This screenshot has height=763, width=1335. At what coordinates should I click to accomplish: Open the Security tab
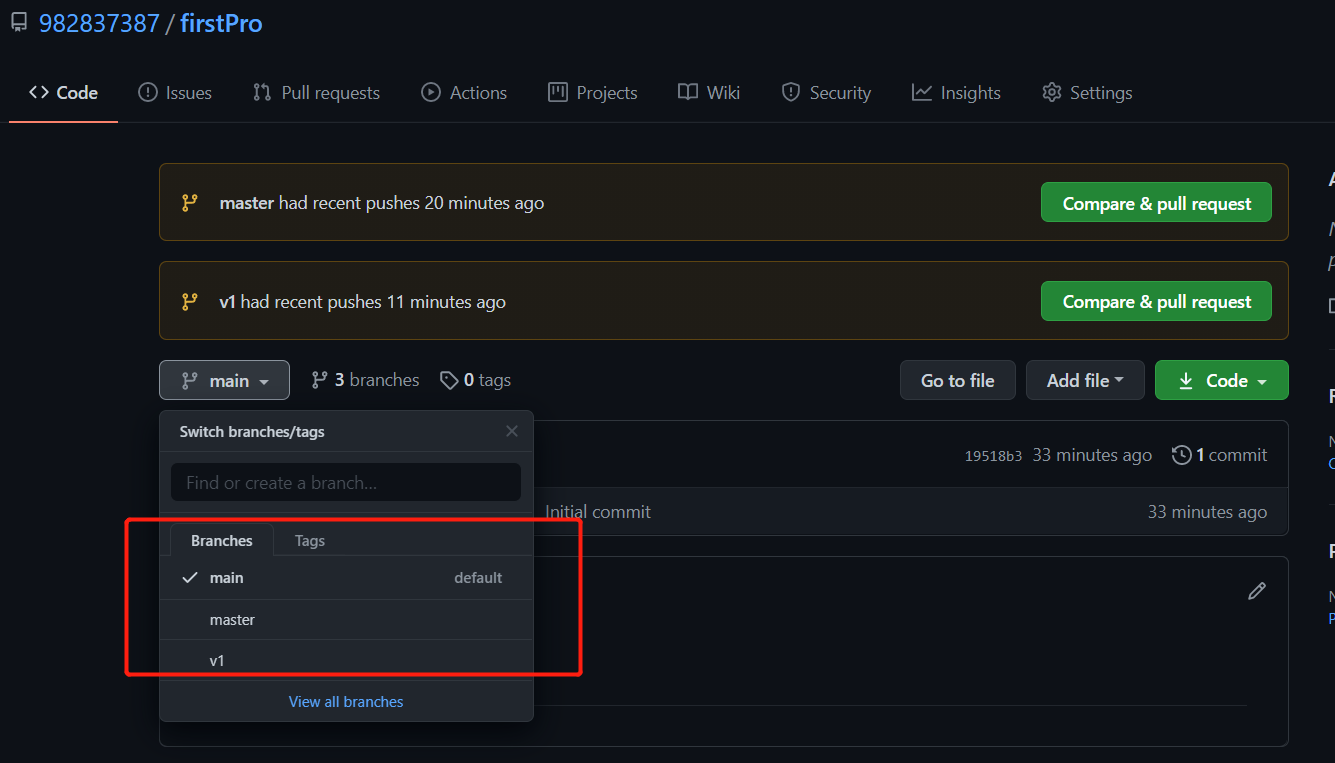point(826,93)
